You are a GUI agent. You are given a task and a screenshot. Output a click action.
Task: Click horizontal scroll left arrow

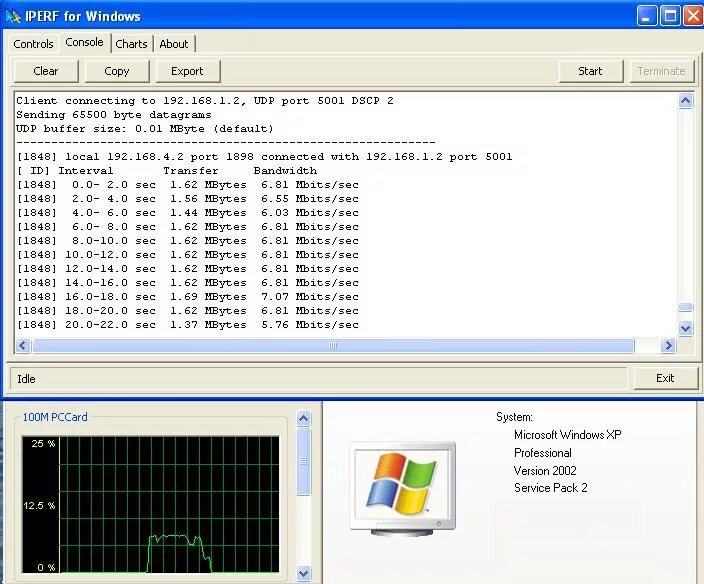click(23, 345)
